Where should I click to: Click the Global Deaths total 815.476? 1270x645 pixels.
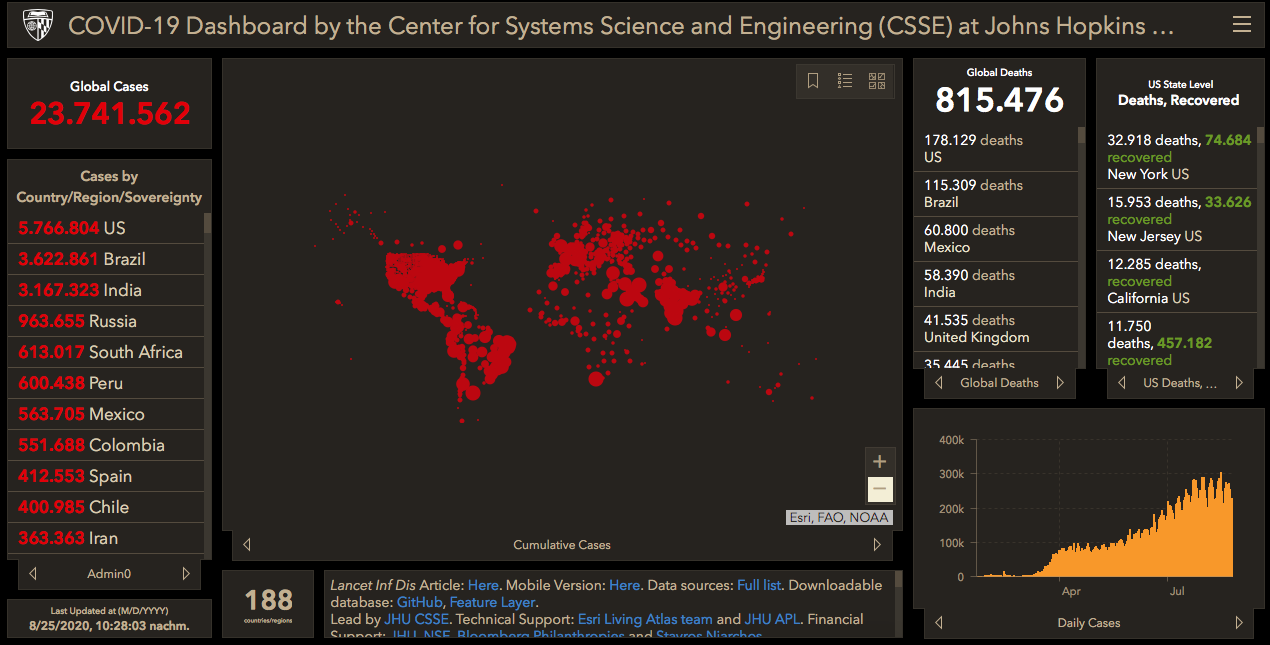pyautogui.click(x=999, y=100)
